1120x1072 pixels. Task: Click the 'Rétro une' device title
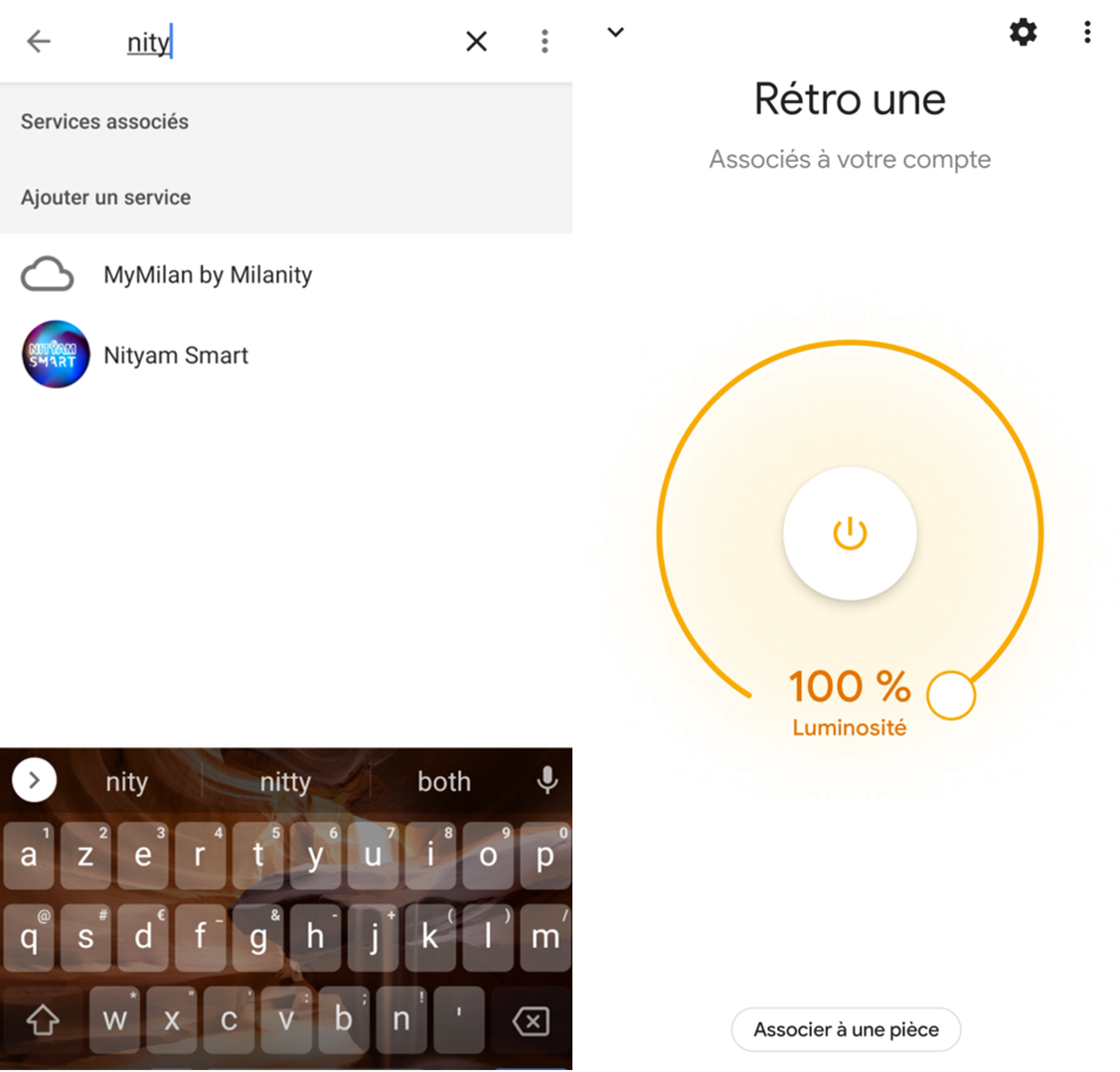[850, 98]
